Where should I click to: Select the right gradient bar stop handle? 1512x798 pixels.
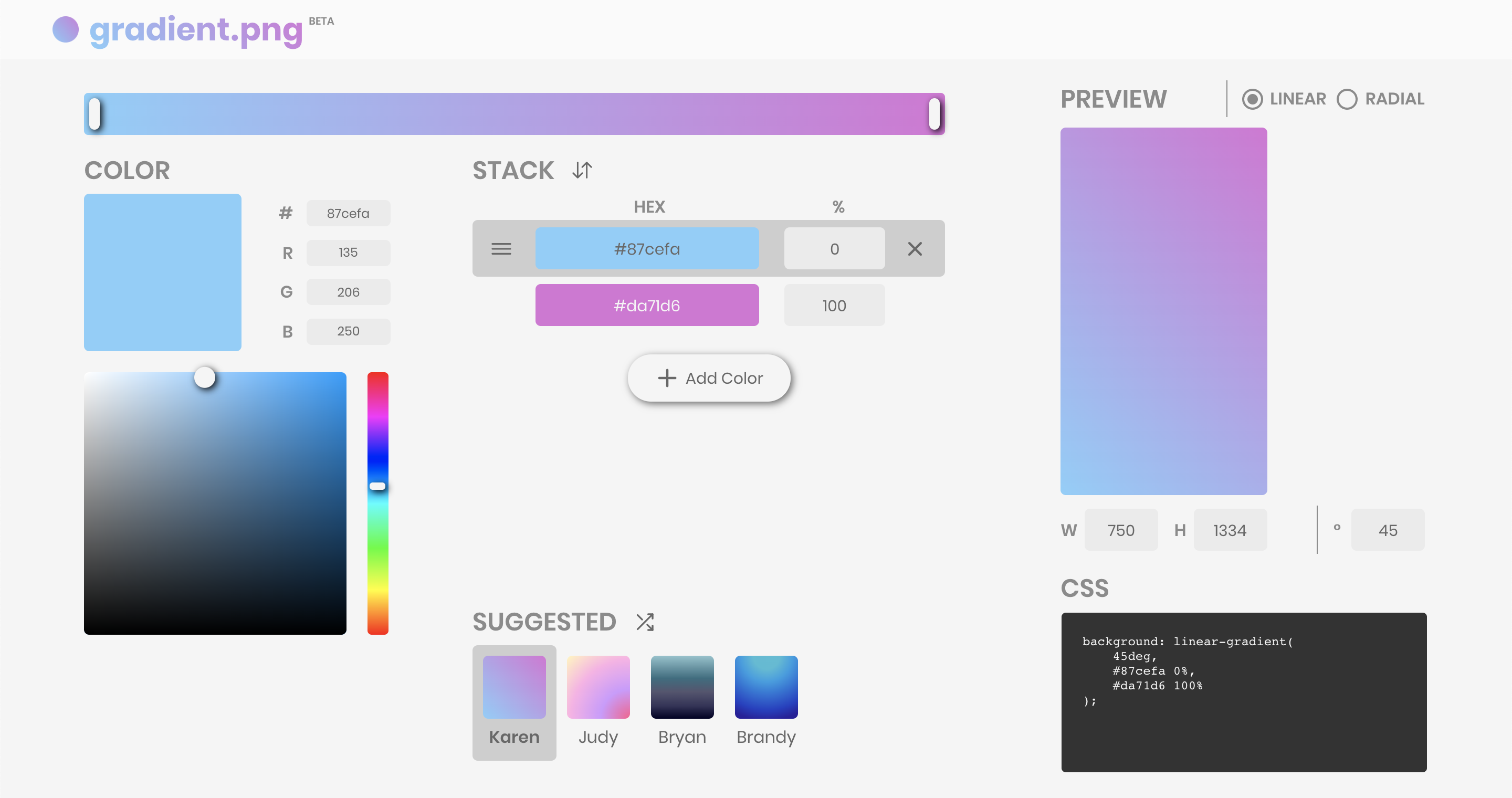pyautogui.click(x=934, y=114)
